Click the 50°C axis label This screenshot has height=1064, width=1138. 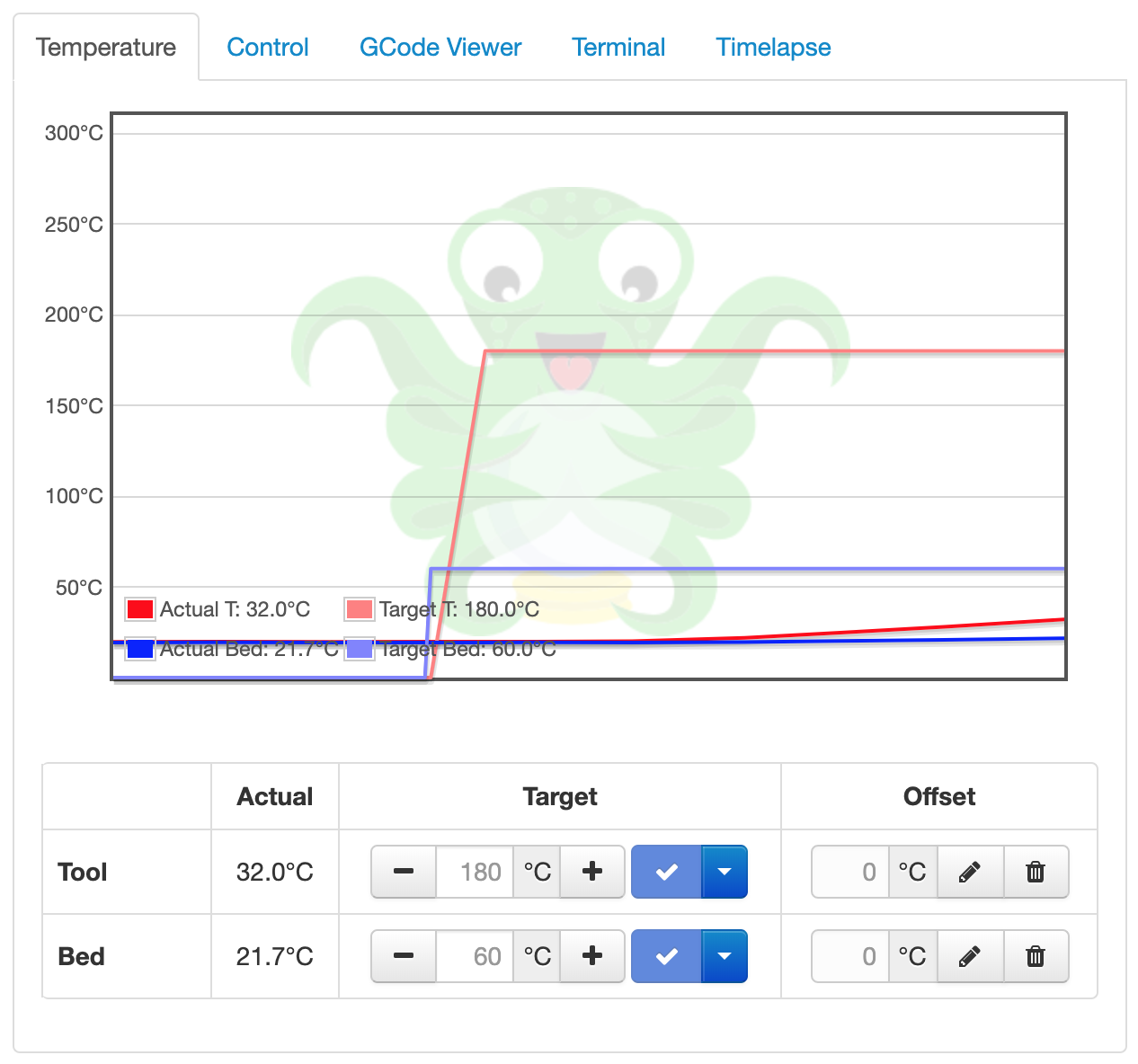point(79,588)
